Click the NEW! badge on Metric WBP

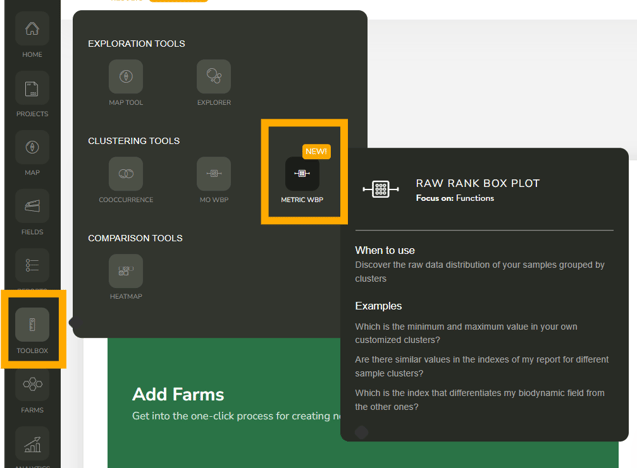click(316, 151)
